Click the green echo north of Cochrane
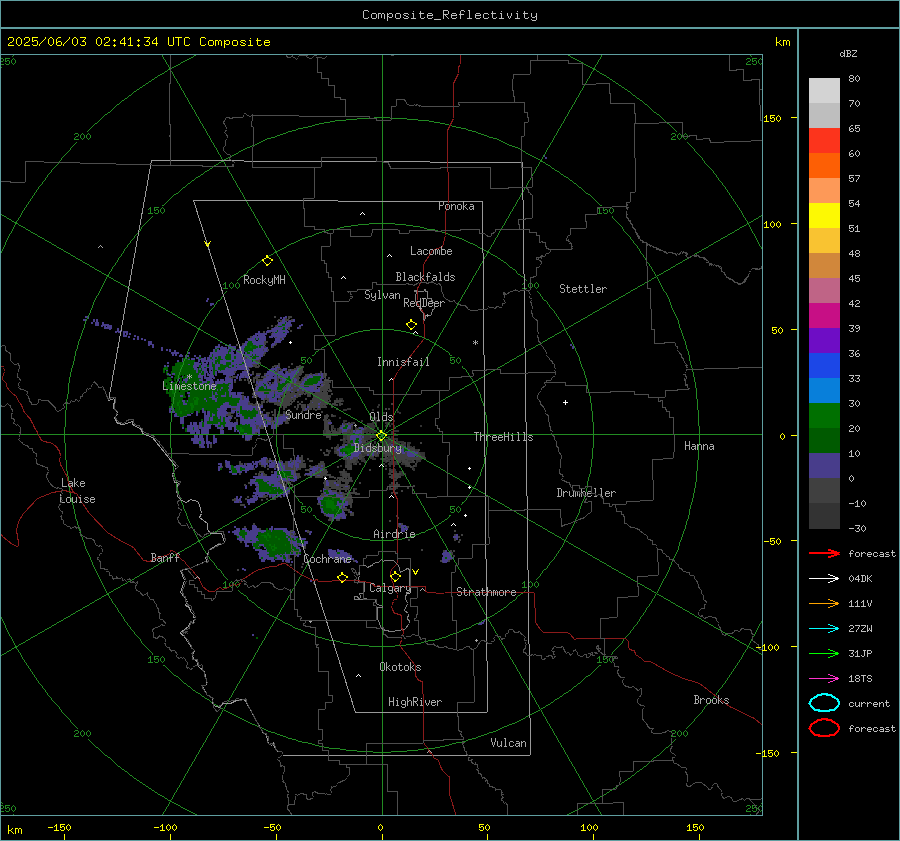The width and height of the screenshot is (900, 841). pyautogui.click(x=275, y=544)
